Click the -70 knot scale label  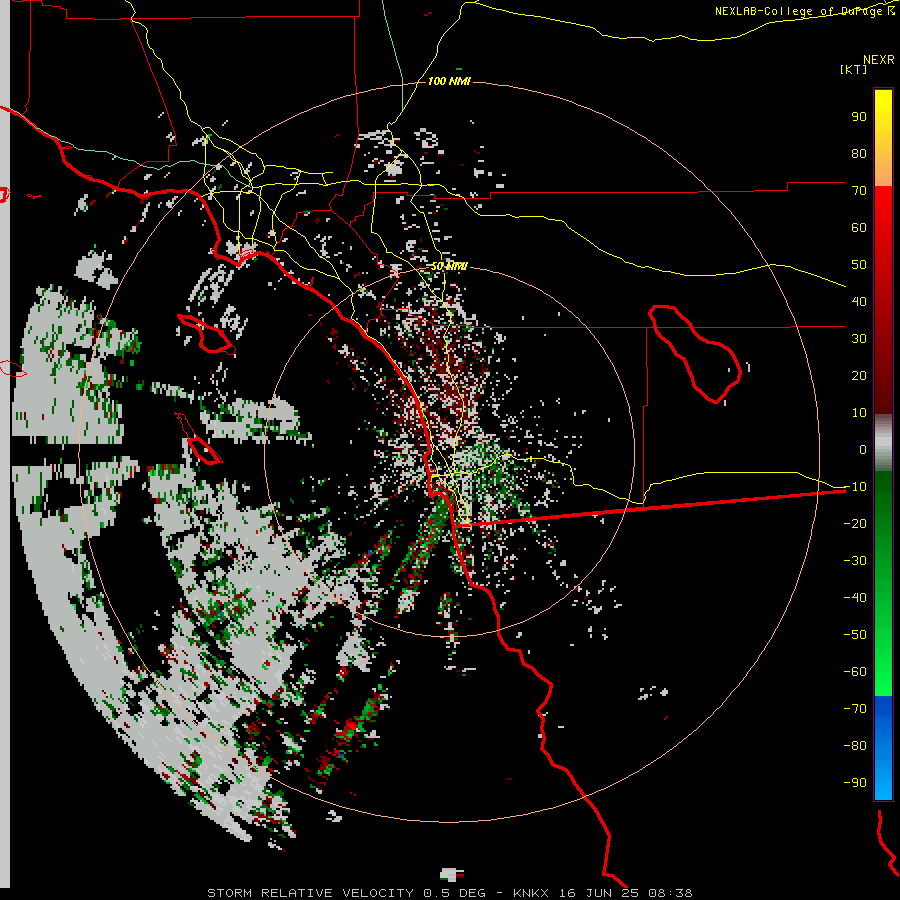(x=855, y=709)
